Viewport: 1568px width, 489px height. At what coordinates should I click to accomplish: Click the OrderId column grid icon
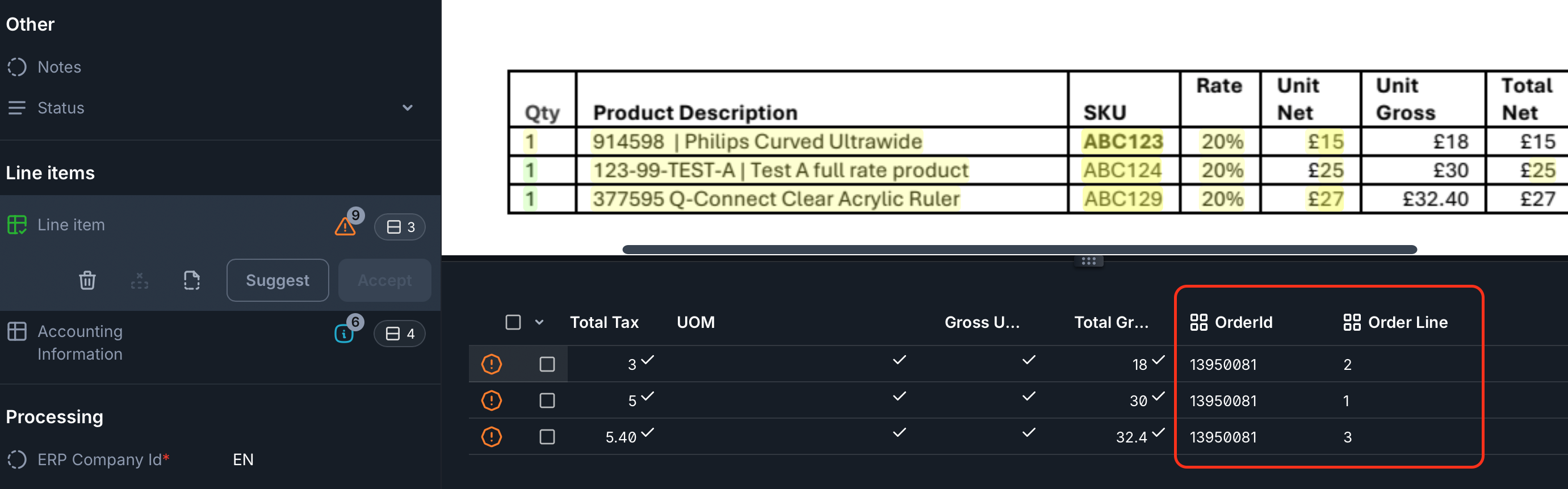click(1198, 322)
